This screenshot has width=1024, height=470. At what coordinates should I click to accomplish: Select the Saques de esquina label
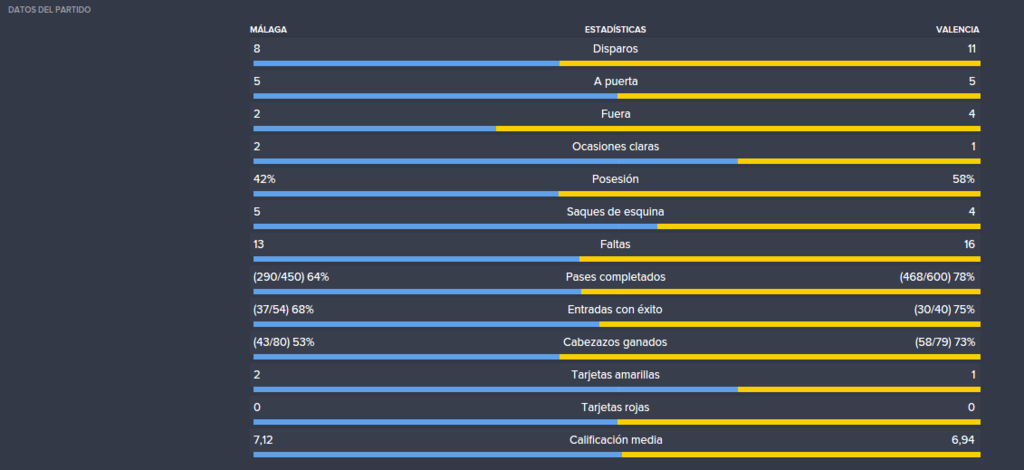click(x=615, y=212)
